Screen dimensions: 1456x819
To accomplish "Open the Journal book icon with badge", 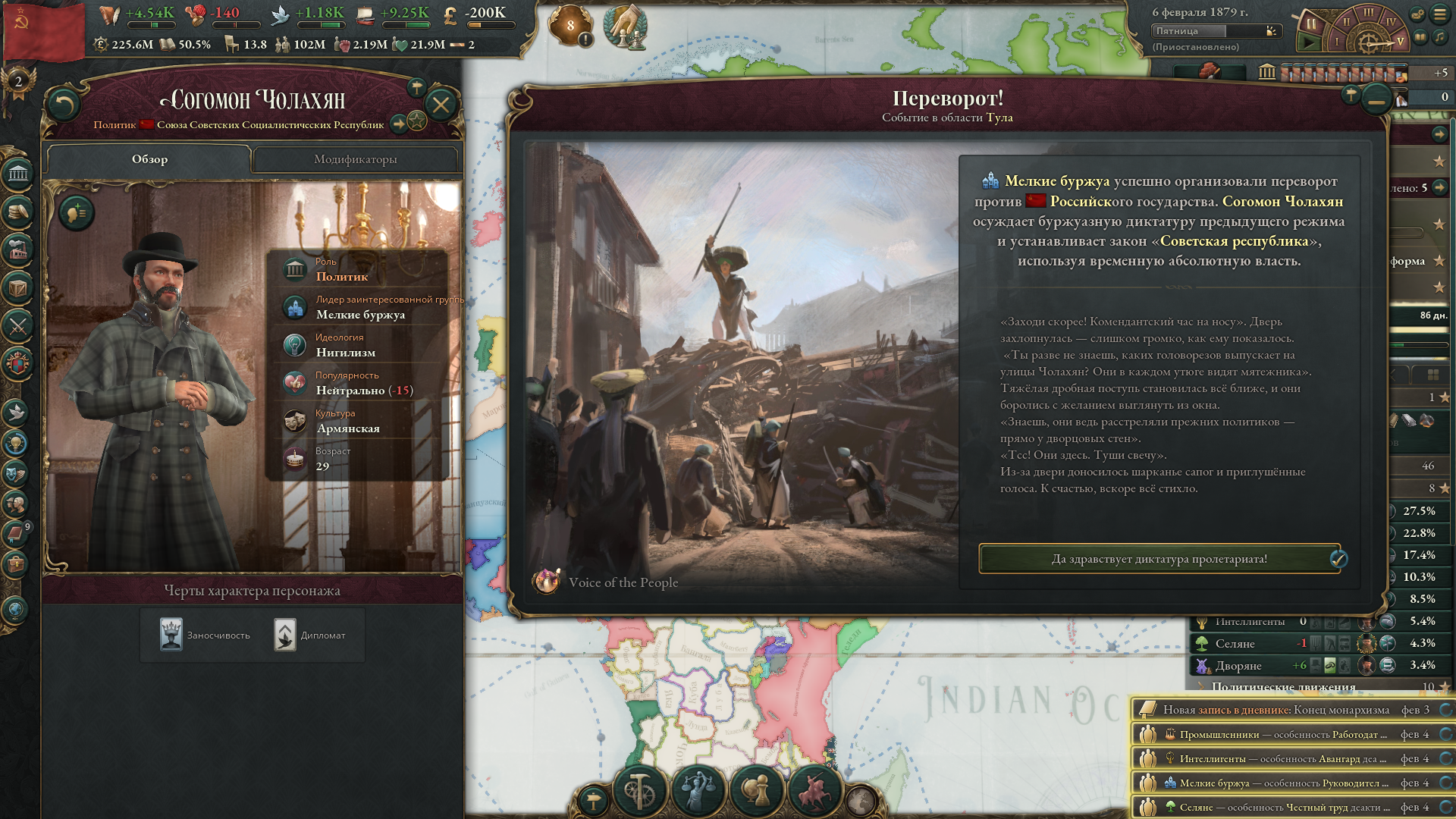I will click(17, 533).
